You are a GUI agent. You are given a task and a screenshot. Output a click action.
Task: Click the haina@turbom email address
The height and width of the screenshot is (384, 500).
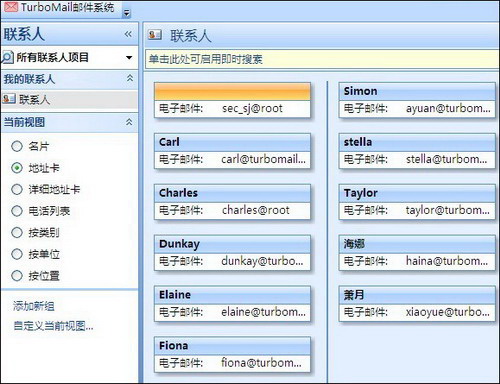pyautogui.click(x=447, y=261)
